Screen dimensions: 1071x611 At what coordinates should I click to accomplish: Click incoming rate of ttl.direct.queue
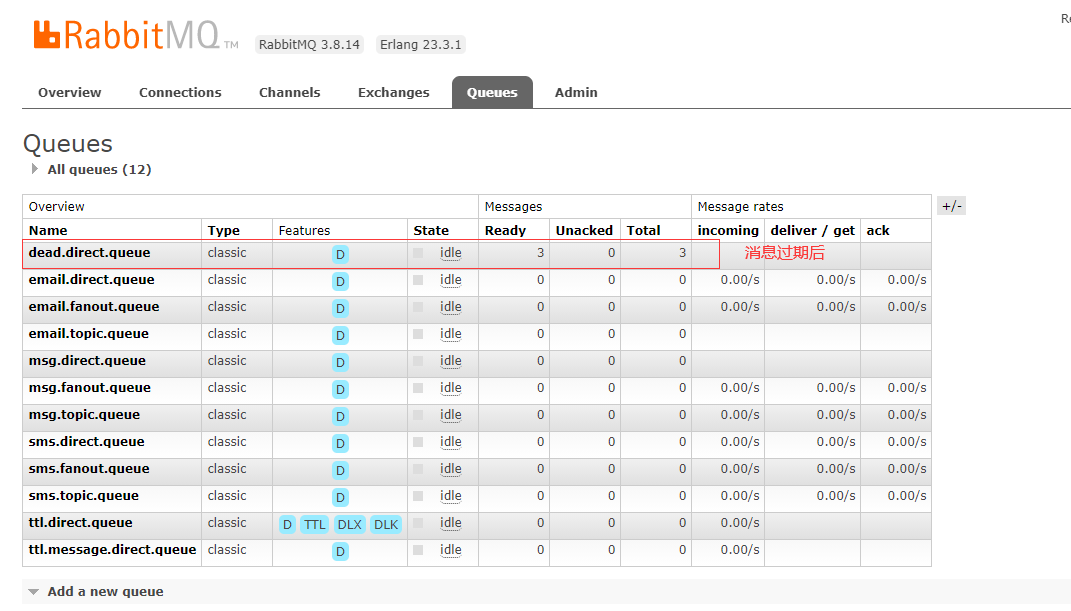[740, 523]
